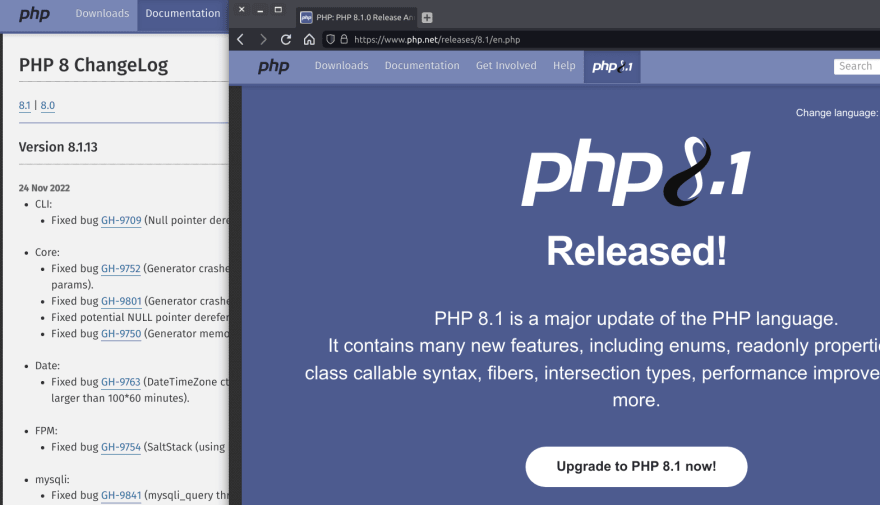Screen dimensions: 880x505
Task: Click the php 8.1 badge in navbar
Action: pyautogui.click(x=612, y=66)
